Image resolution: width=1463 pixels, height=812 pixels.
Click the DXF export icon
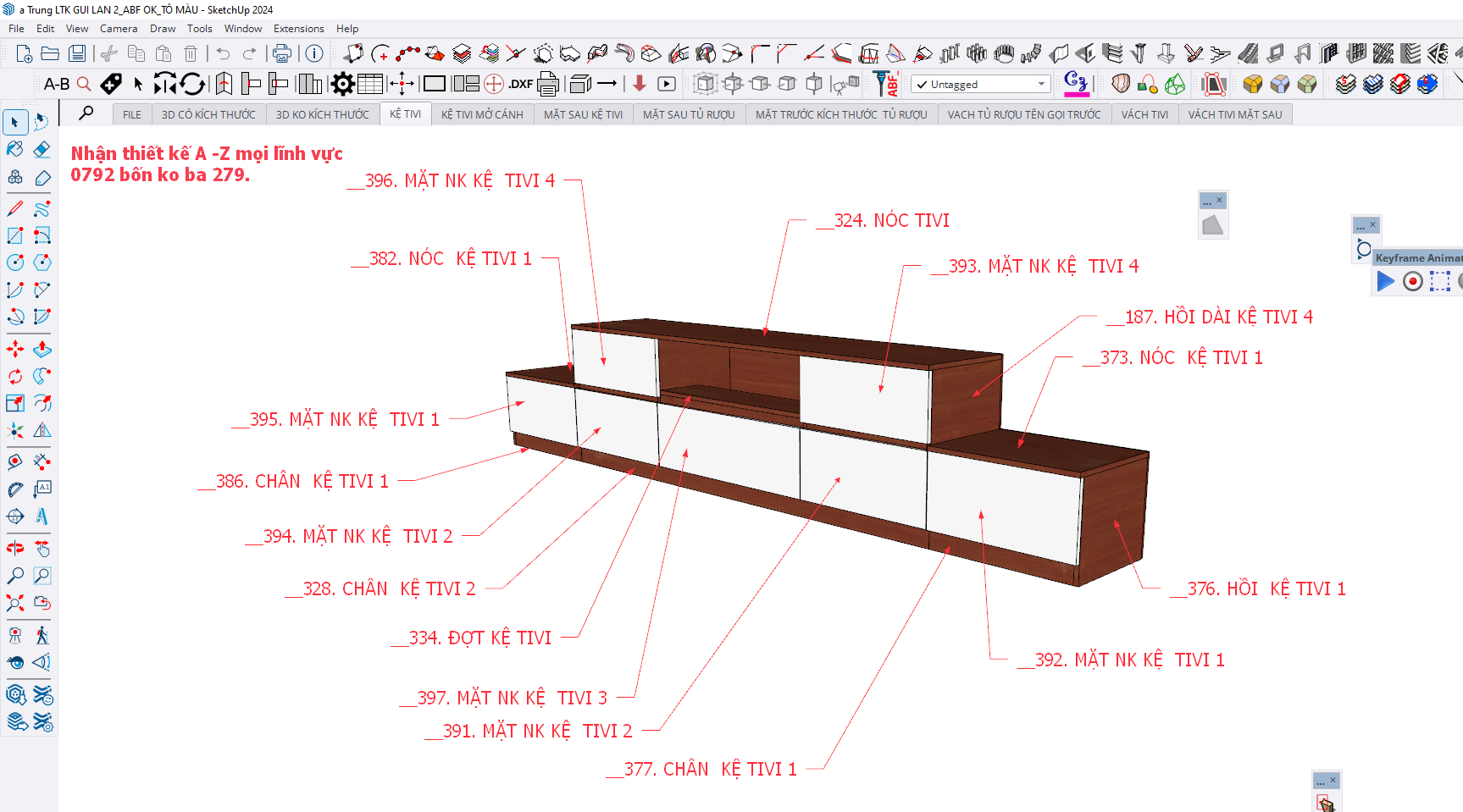coord(520,84)
